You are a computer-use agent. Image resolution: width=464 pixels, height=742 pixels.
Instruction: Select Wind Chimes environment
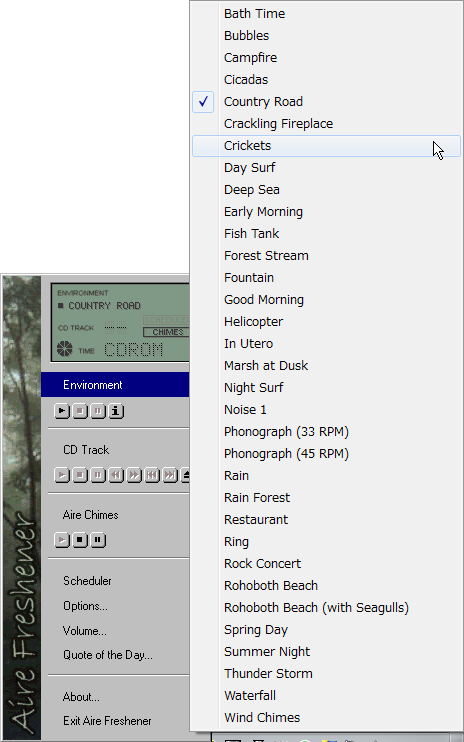tap(326, 718)
